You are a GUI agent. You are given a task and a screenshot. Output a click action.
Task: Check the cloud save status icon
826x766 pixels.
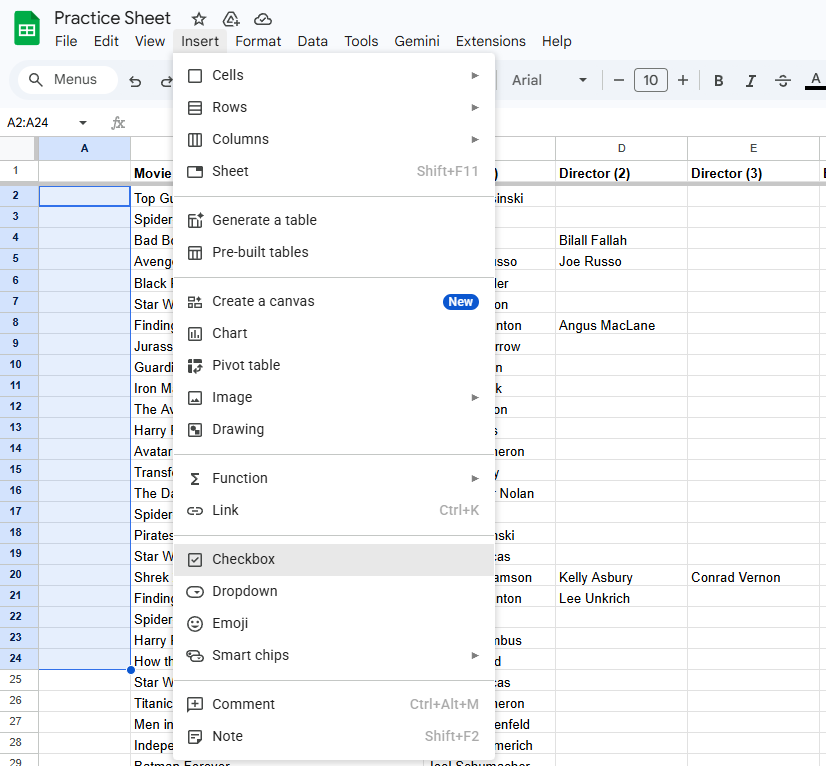click(263, 19)
